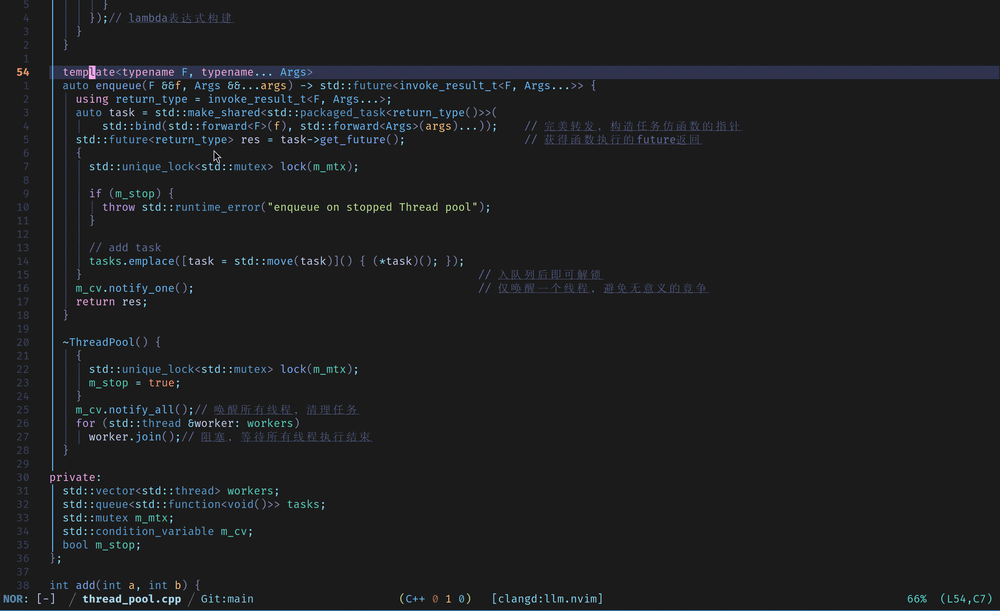Click 'm_cv.notify_all();' statement

pos(135,409)
